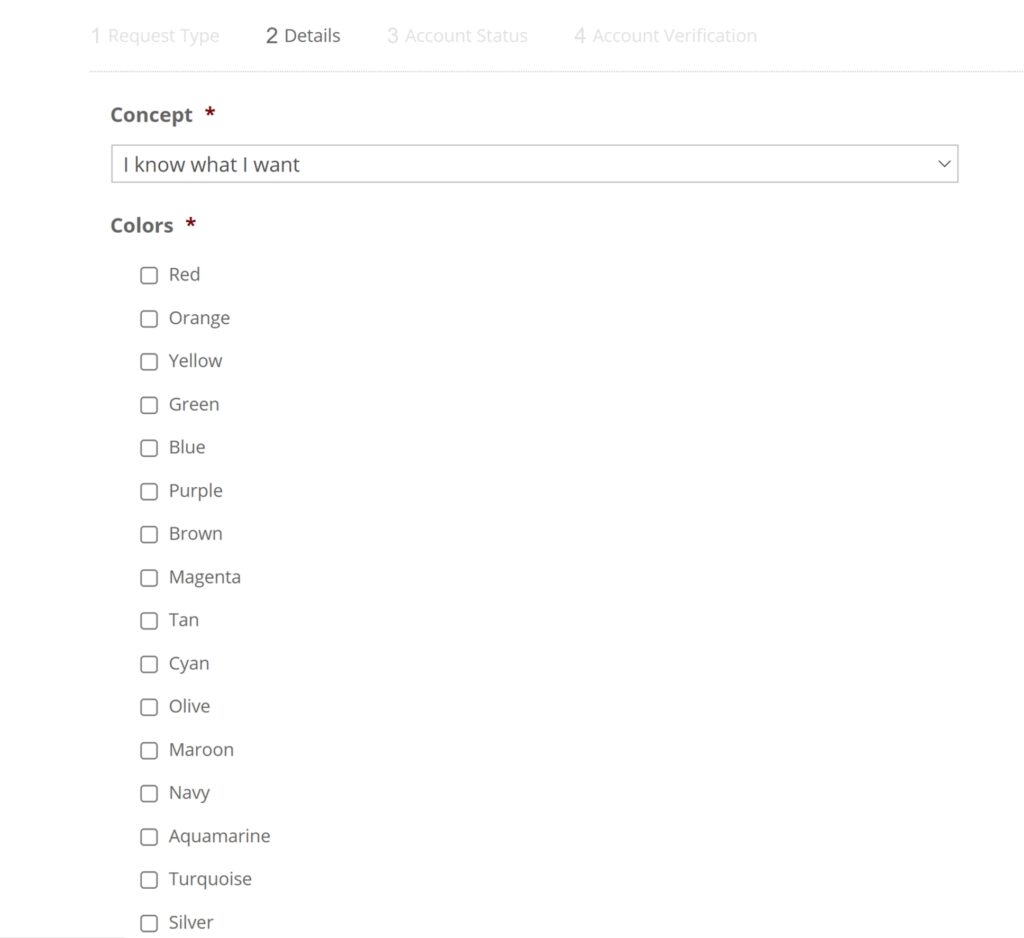Toggle the Aquamarine checkbox
The width and height of the screenshot is (1024, 938).
[x=149, y=837]
